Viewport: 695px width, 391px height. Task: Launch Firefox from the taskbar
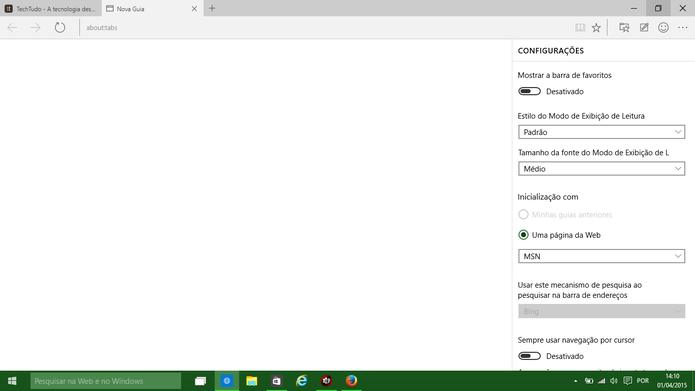point(351,381)
